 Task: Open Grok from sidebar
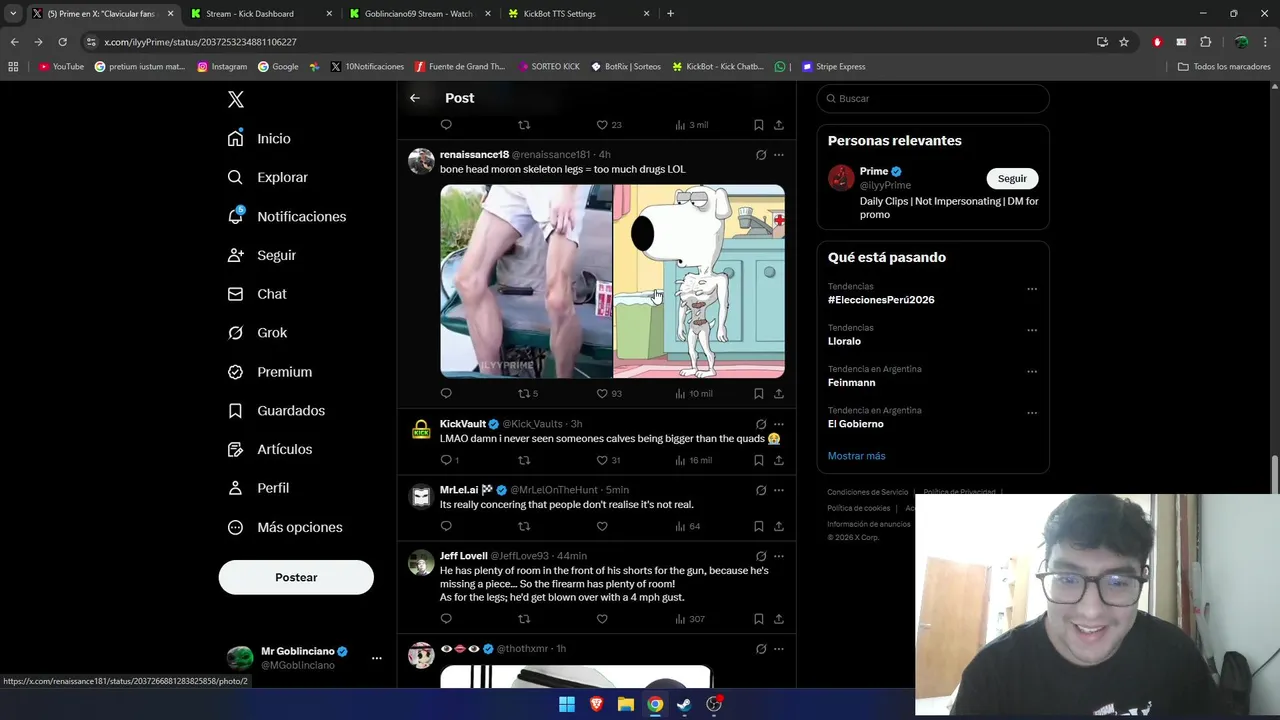pyautogui.click(x=257, y=333)
